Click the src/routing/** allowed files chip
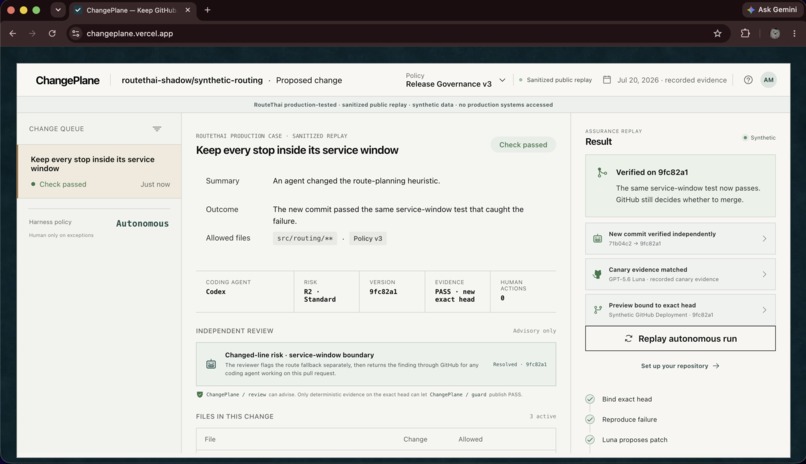This screenshot has height=464, width=806. pyautogui.click(x=305, y=238)
